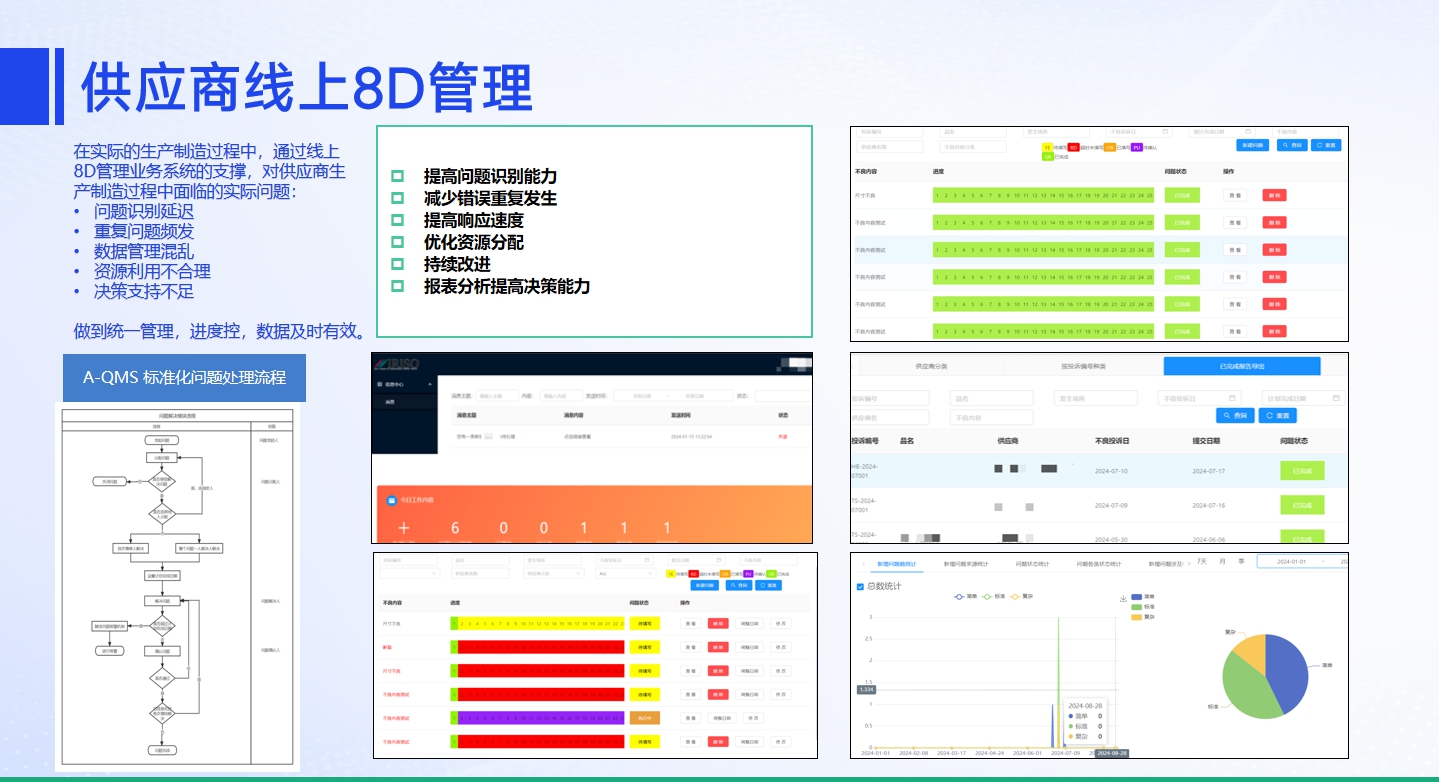Click the PU legend tag in all-green table
The width and height of the screenshot is (1439, 782).
pos(1136,147)
